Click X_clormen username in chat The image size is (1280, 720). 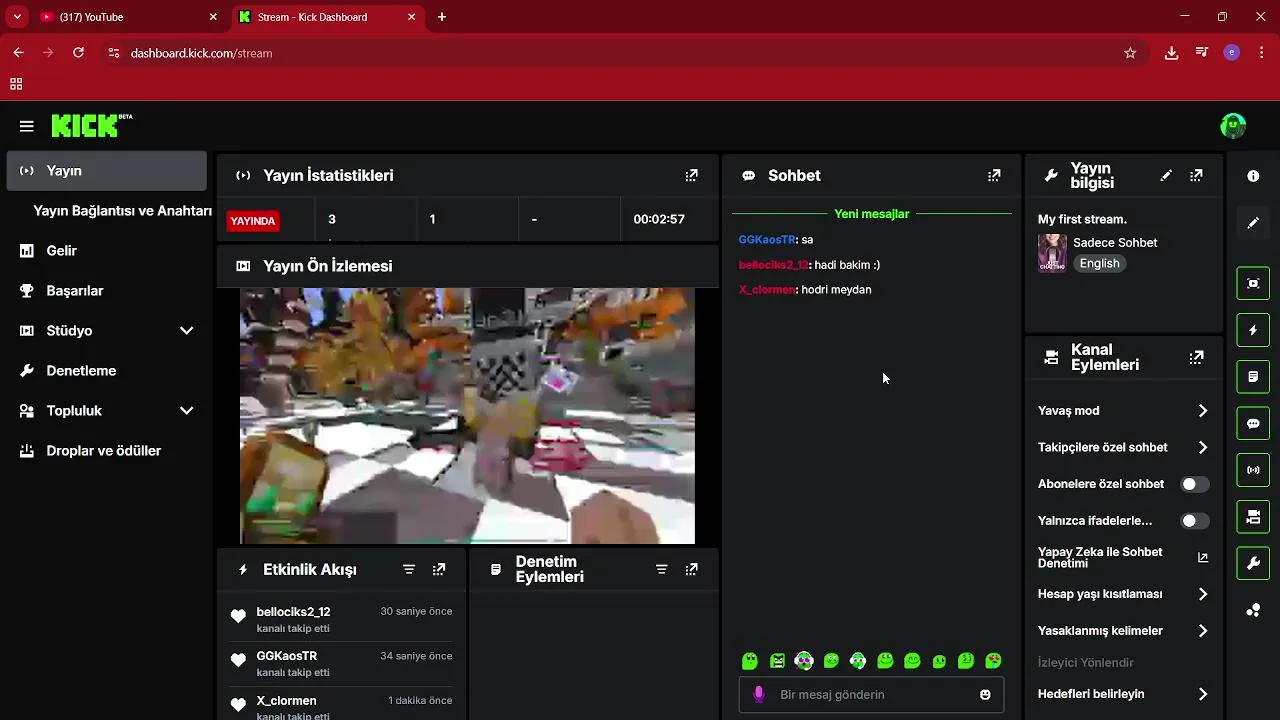767,290
